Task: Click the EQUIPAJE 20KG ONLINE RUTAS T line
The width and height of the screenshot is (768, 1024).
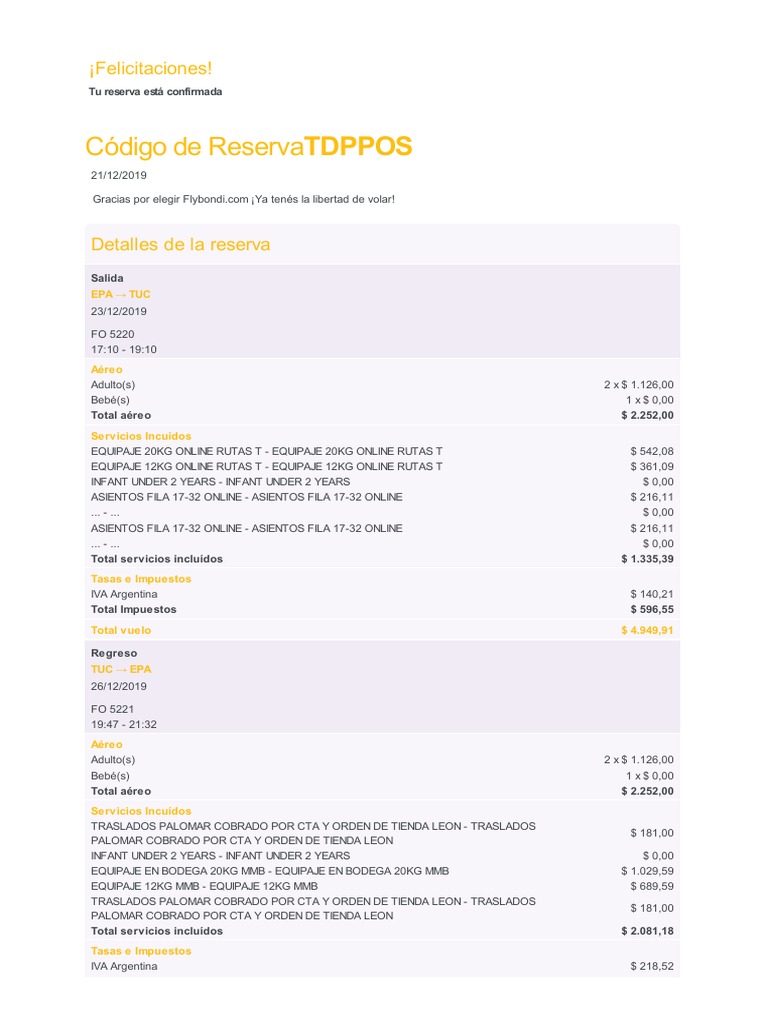Action: [x=266, y=451]
